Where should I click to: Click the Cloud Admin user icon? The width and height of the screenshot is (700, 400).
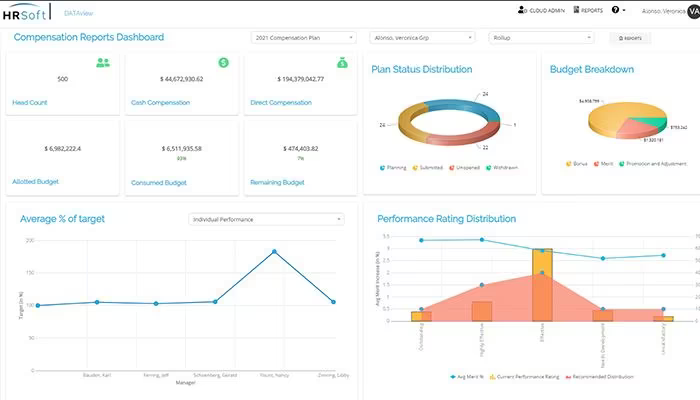[x=521, y=10]
